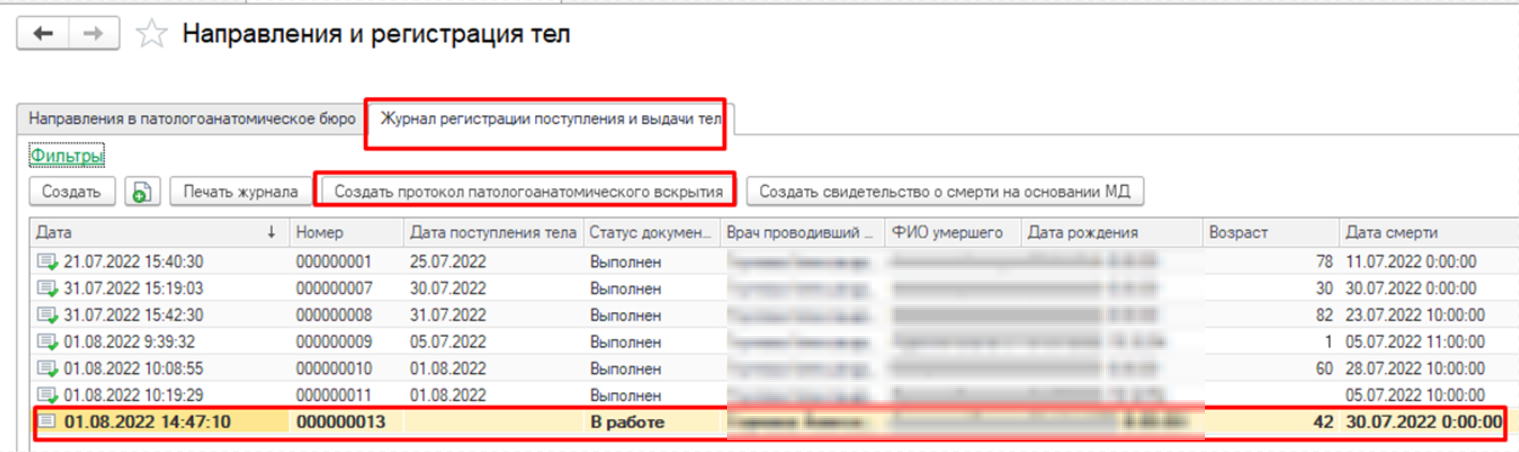Click the copy document icon next to Создать
This screenshot has width=1519, height=452.
pyautogui.click(x=143, y=191)
